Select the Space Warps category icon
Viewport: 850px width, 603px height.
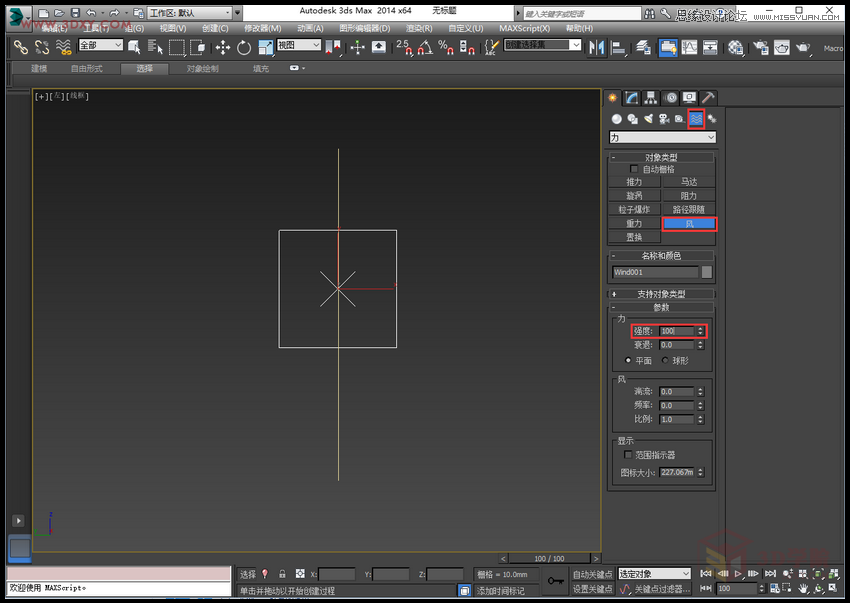pyautogui.click(x=697, y=119)
